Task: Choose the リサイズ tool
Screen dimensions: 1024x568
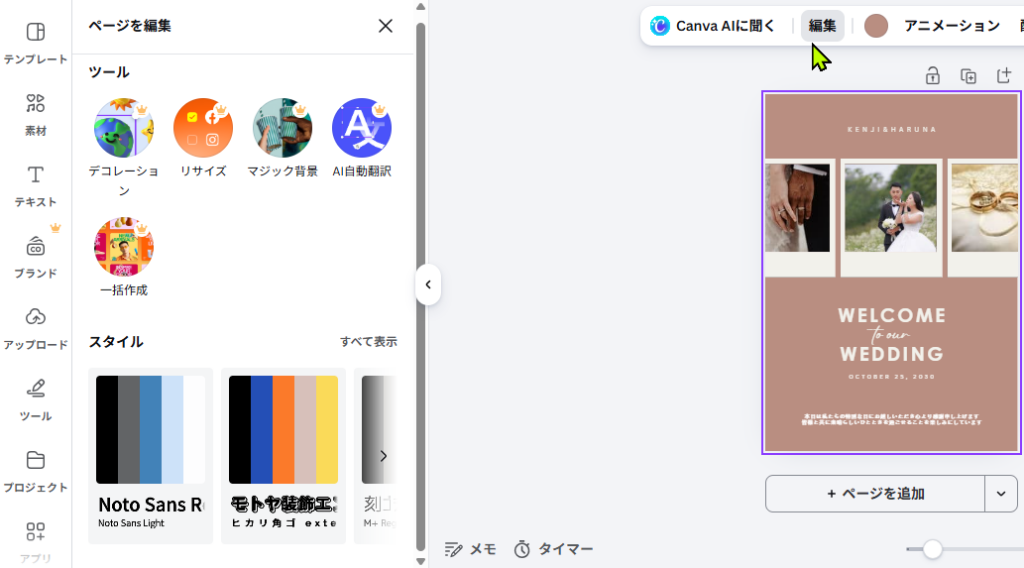Action: 203,138
